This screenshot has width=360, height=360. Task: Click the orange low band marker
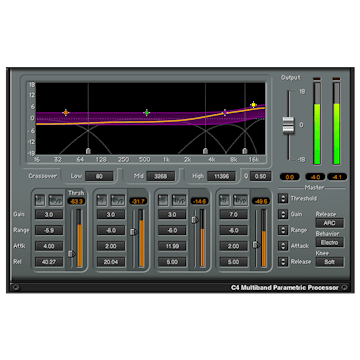click(66, 113)
